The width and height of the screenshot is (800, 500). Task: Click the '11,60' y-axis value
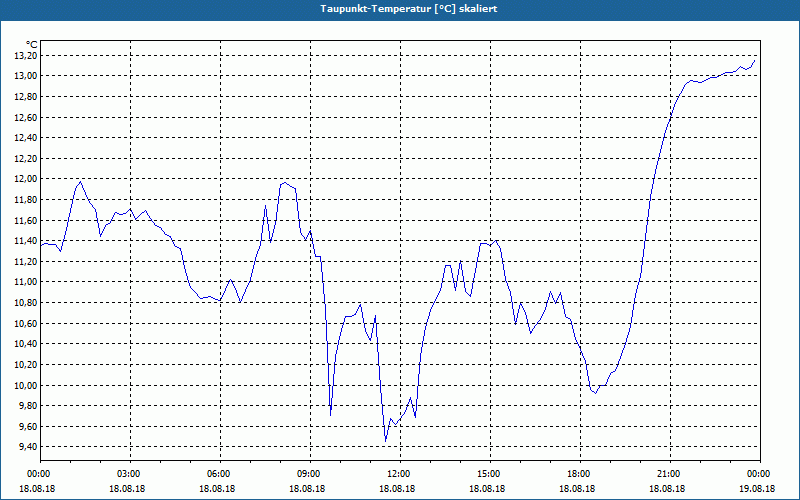pos(26,220)
